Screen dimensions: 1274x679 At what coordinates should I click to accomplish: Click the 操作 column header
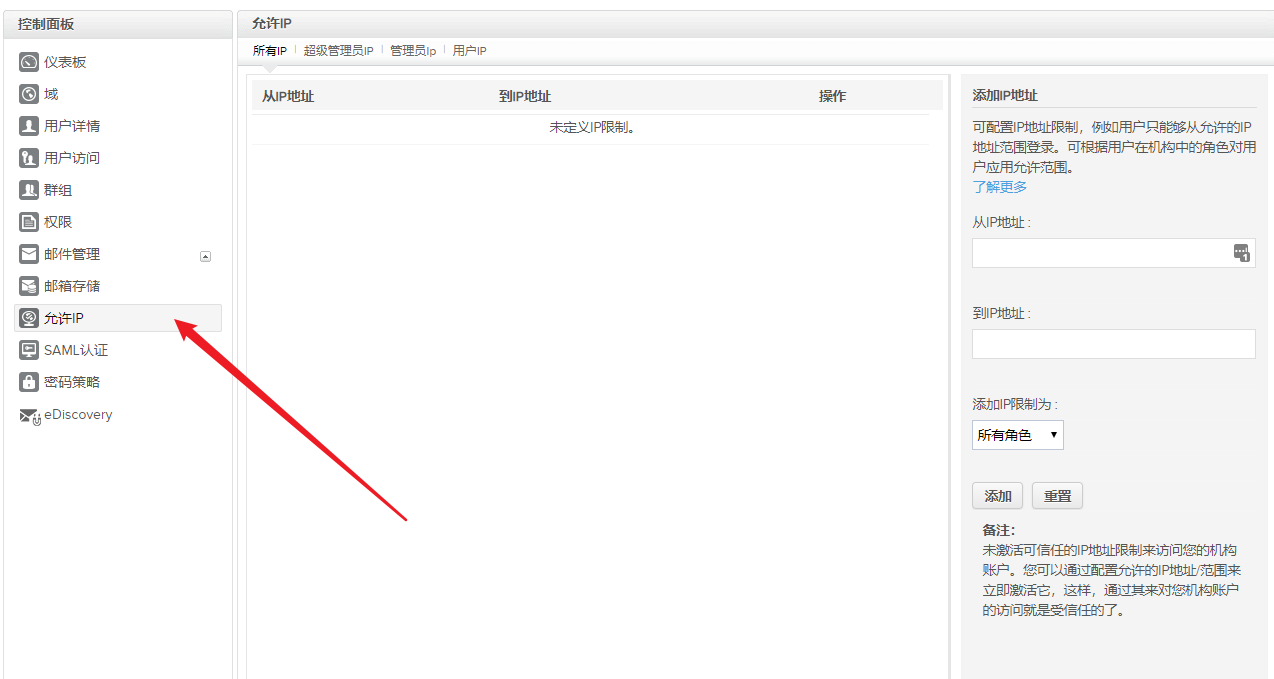pyautogui.click(x=832, y=96)
